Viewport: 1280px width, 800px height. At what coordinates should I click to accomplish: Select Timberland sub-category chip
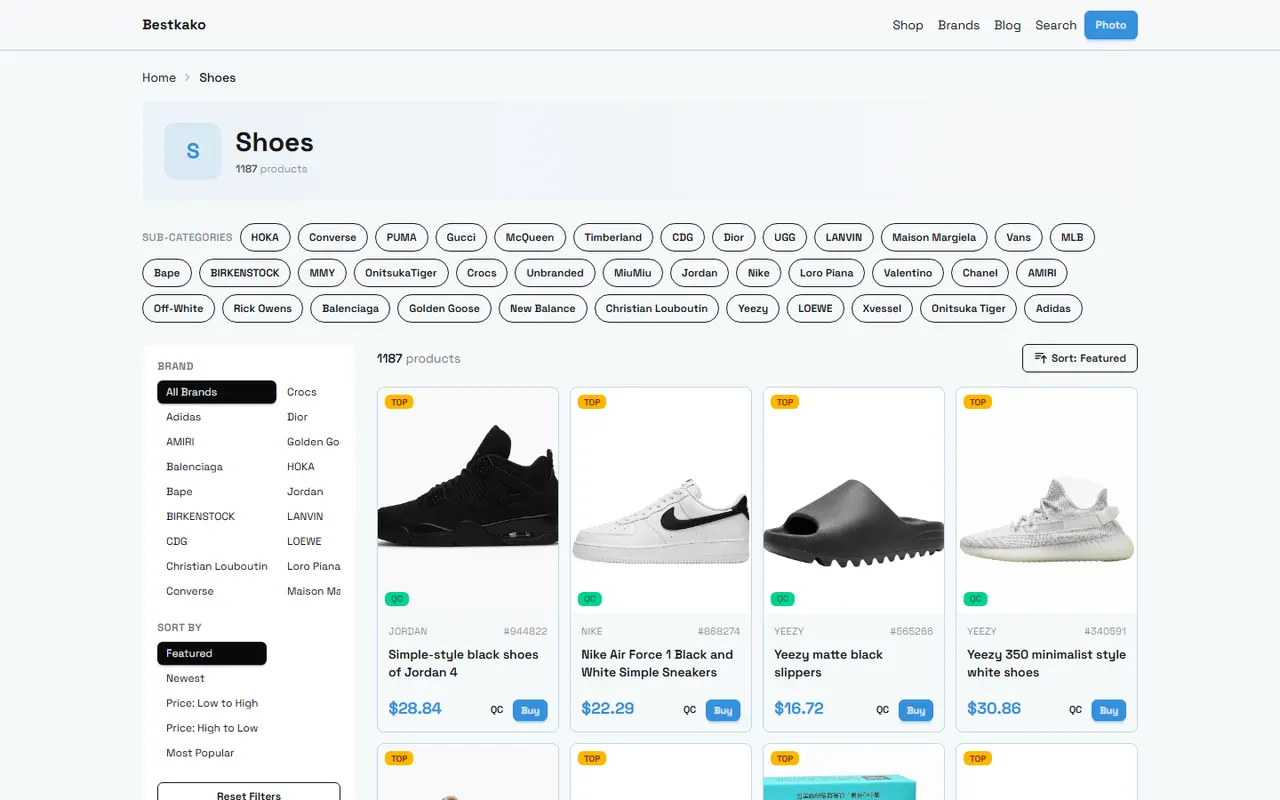(x=613, y=237)
